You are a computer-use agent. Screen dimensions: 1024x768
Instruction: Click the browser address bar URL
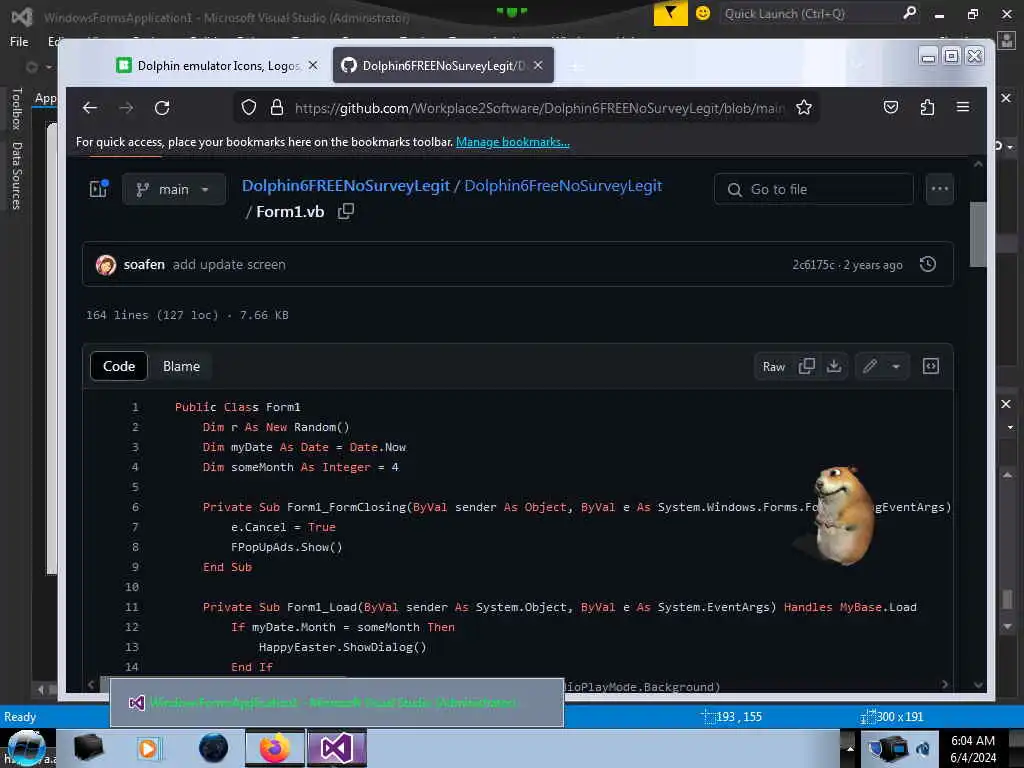[x=539, y=108]
